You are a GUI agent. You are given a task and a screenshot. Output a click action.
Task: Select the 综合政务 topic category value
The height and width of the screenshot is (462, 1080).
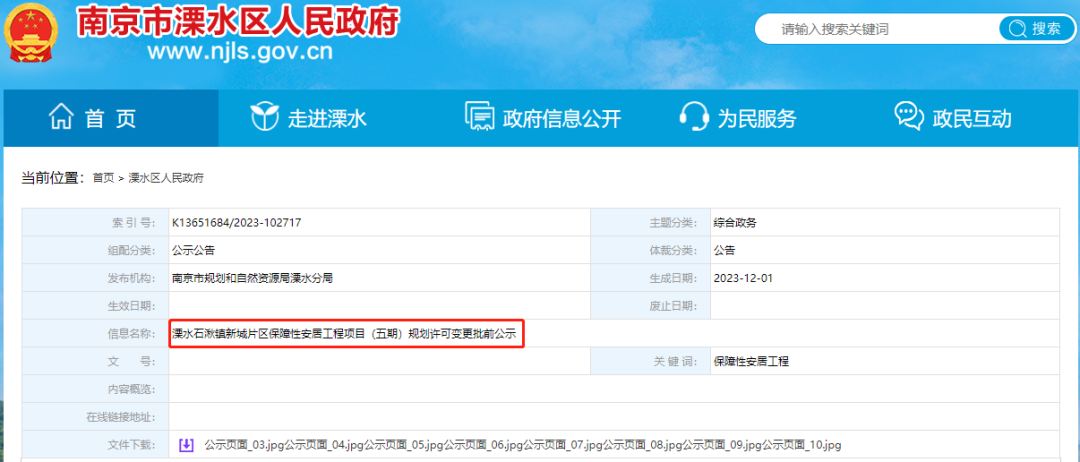pyautogui.click(x=736, y=222)
